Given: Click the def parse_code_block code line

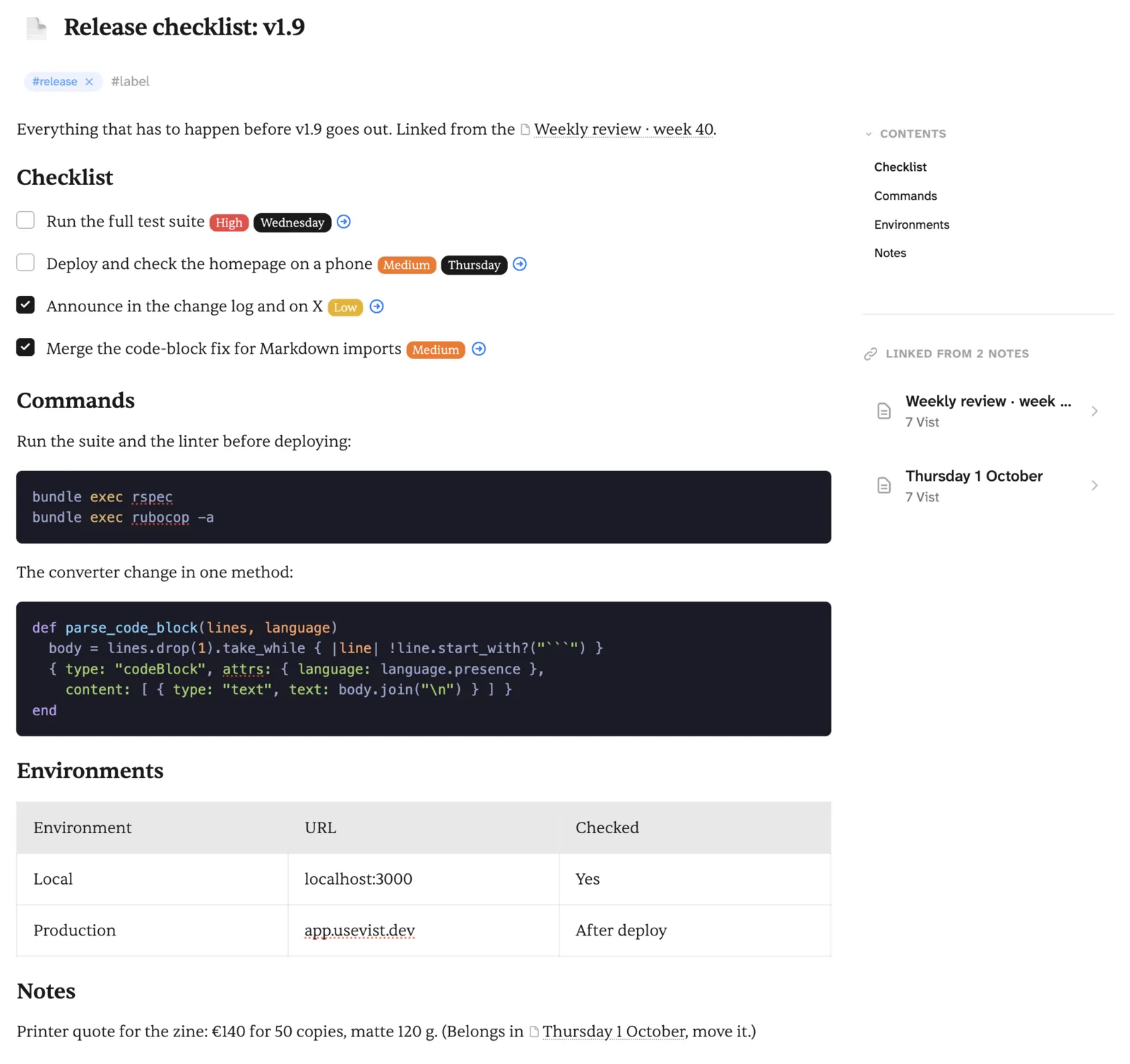Looking at the screenshot, I should tap(185, 628).
